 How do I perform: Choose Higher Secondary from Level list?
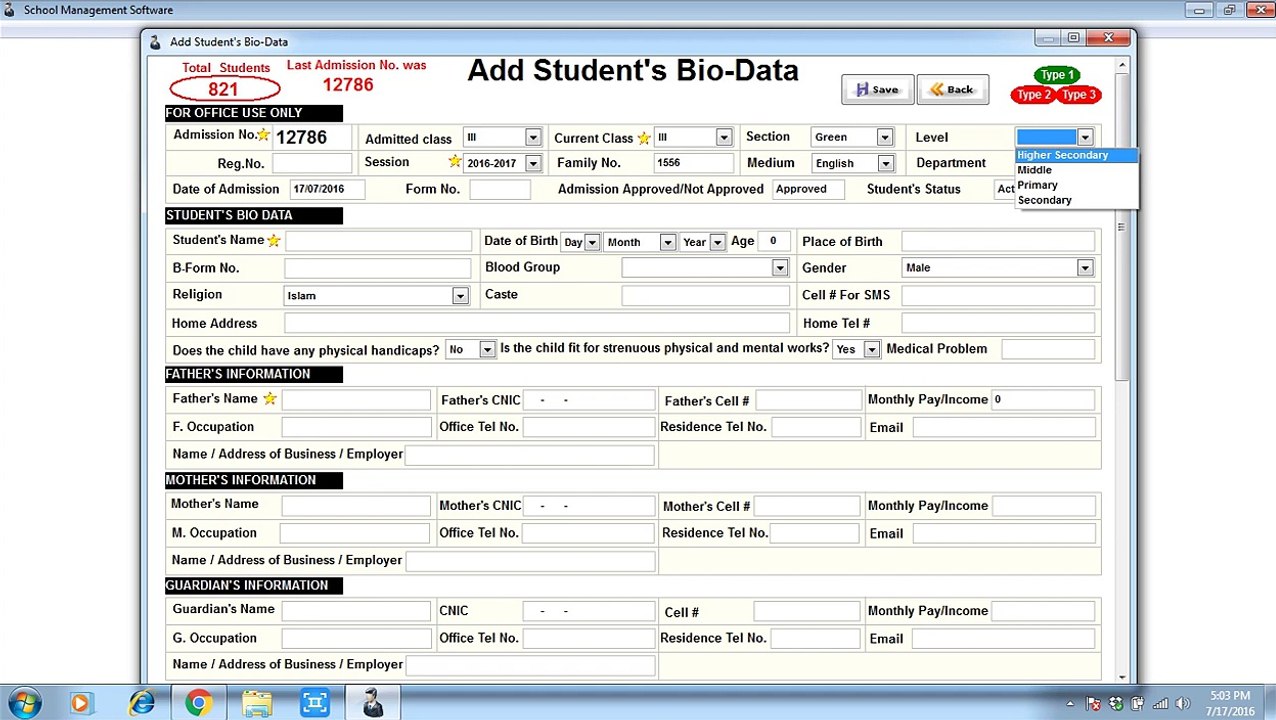[x=1062, y=155]
